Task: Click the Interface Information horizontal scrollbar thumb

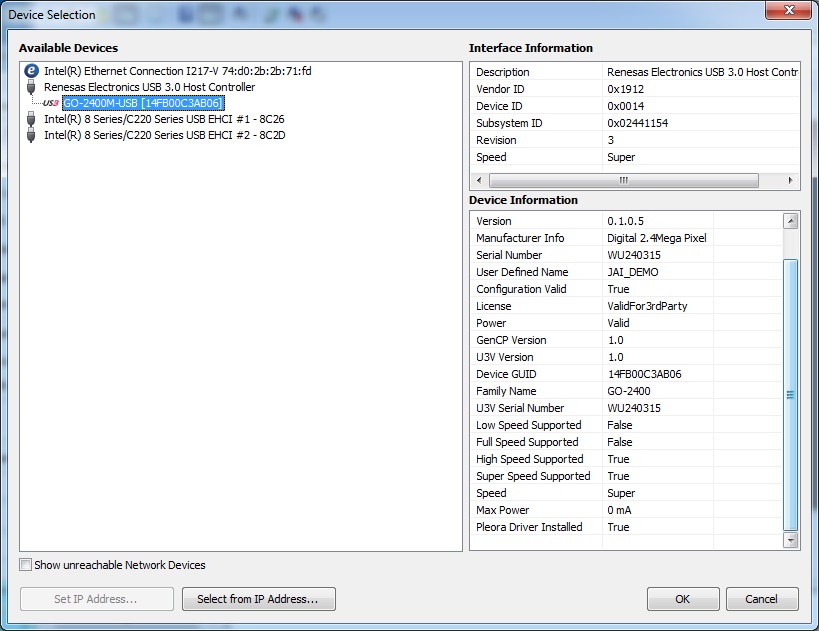Action: coord(624,180)
